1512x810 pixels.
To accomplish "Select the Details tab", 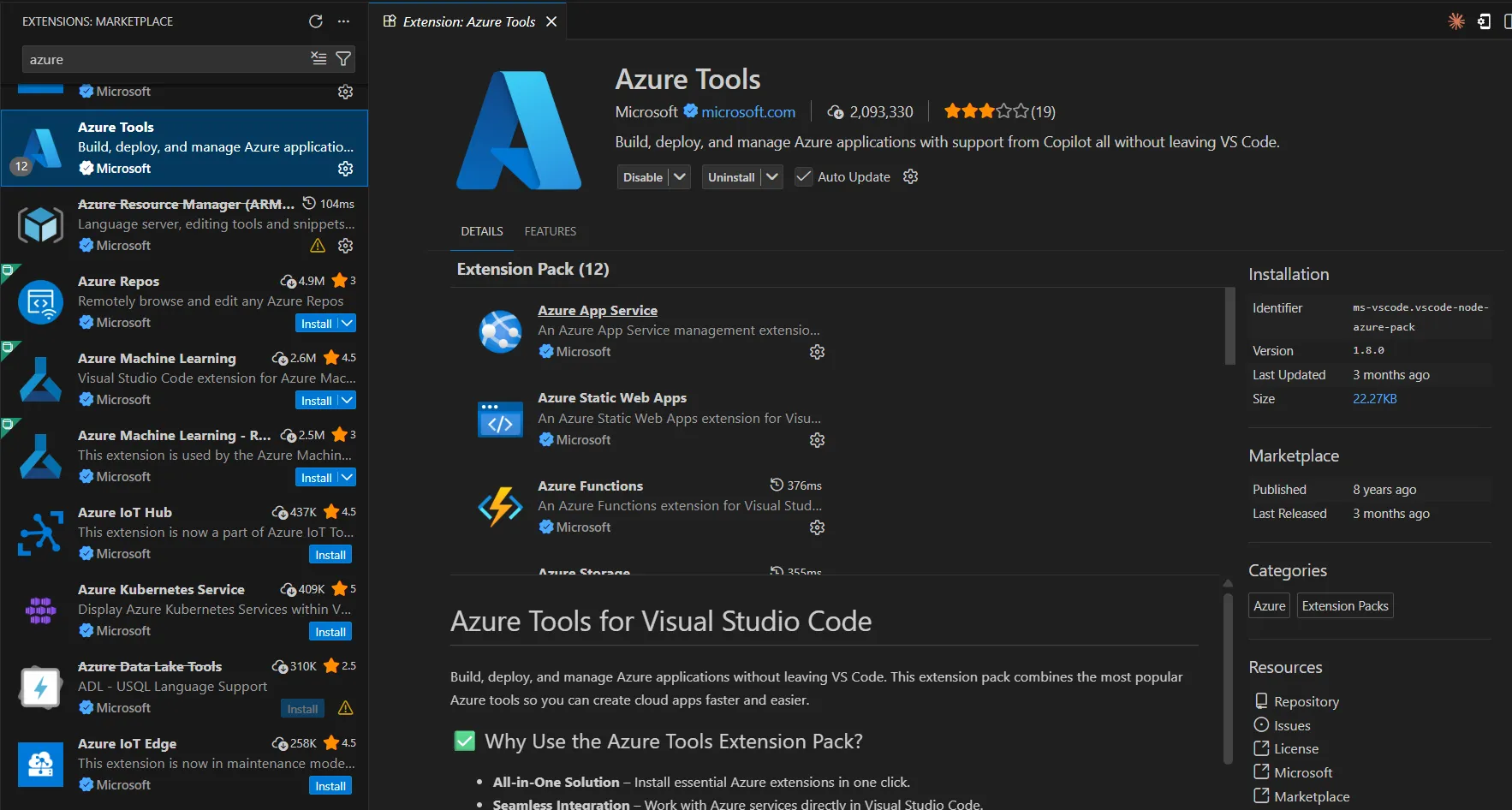I will (x=481, y=231).
